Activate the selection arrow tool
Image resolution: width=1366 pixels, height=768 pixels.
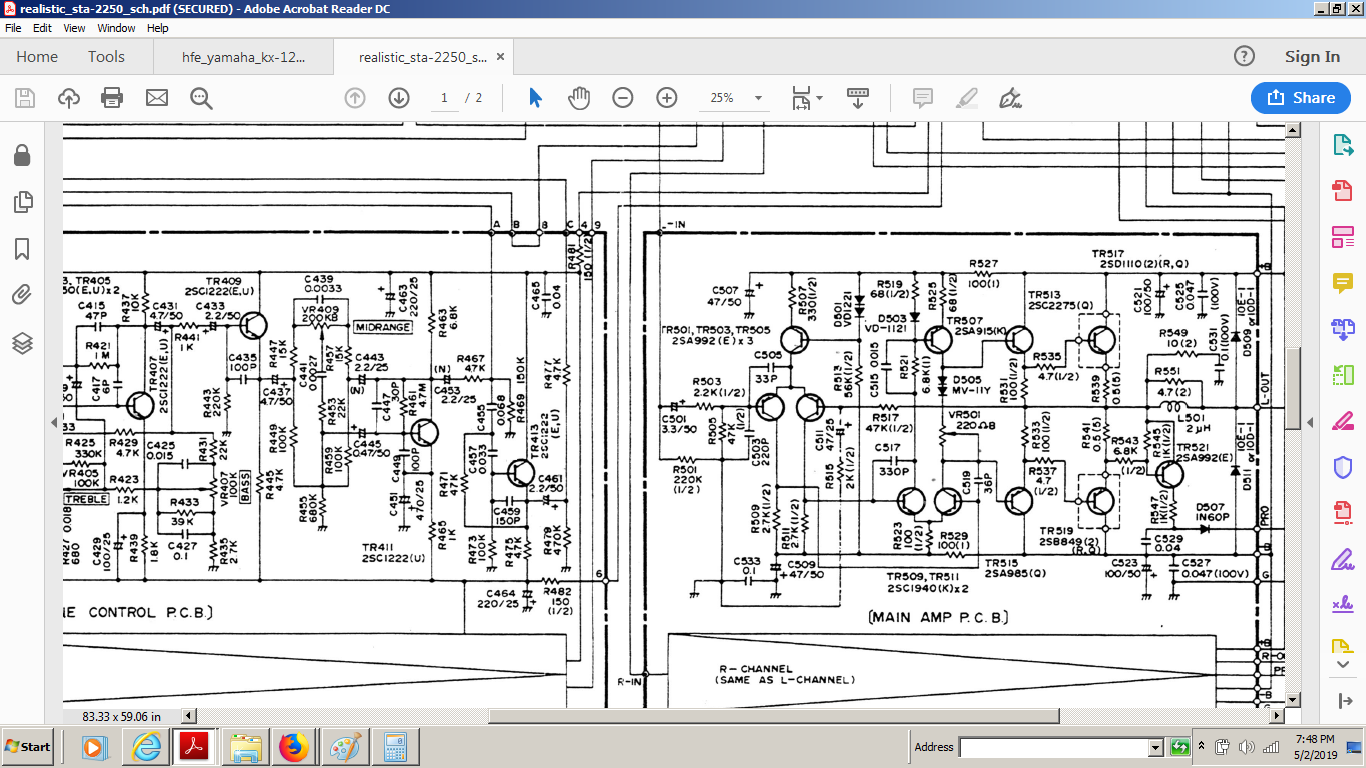click(x=535, y=98)
